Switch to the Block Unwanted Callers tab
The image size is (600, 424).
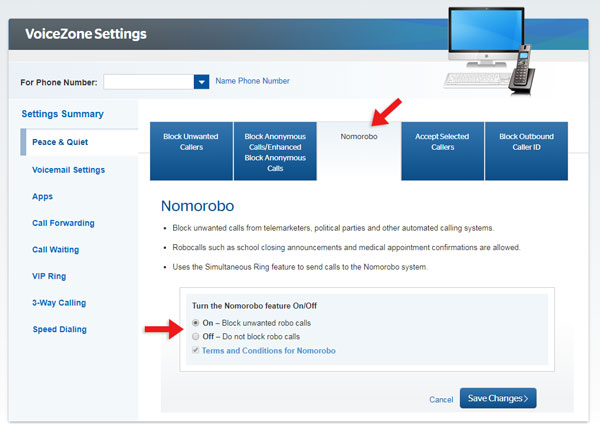[191, 151]
